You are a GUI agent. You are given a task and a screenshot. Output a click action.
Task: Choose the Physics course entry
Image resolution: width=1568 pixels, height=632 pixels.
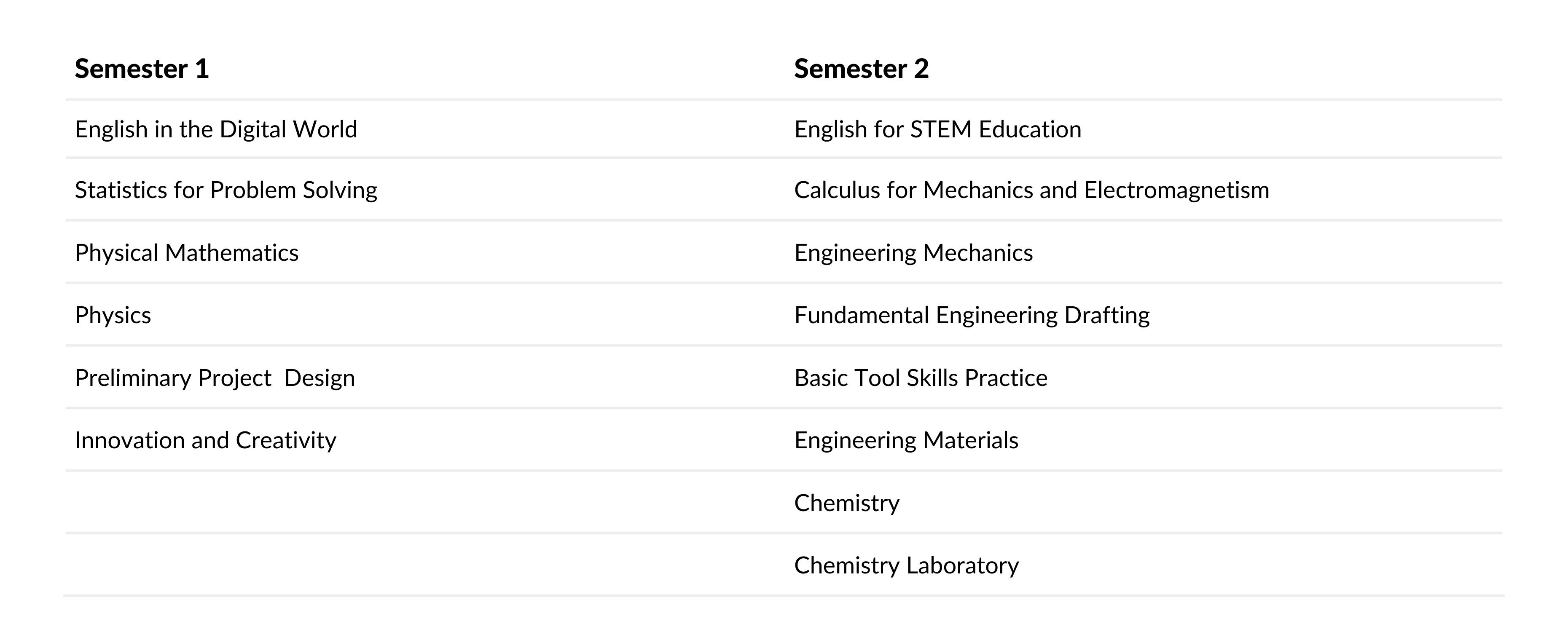[x=113, y=316]
